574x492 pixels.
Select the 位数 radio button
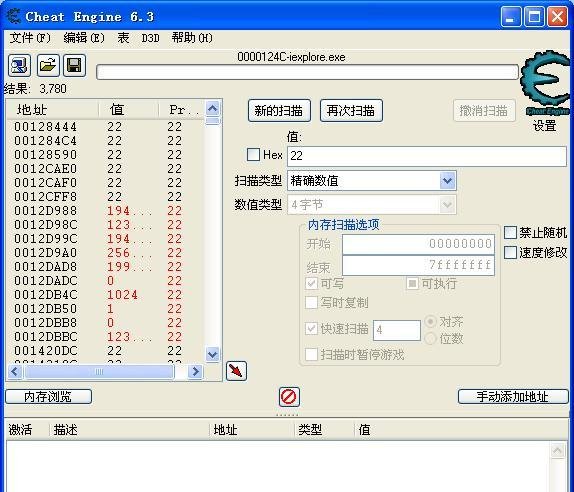(x=430, y=338)
